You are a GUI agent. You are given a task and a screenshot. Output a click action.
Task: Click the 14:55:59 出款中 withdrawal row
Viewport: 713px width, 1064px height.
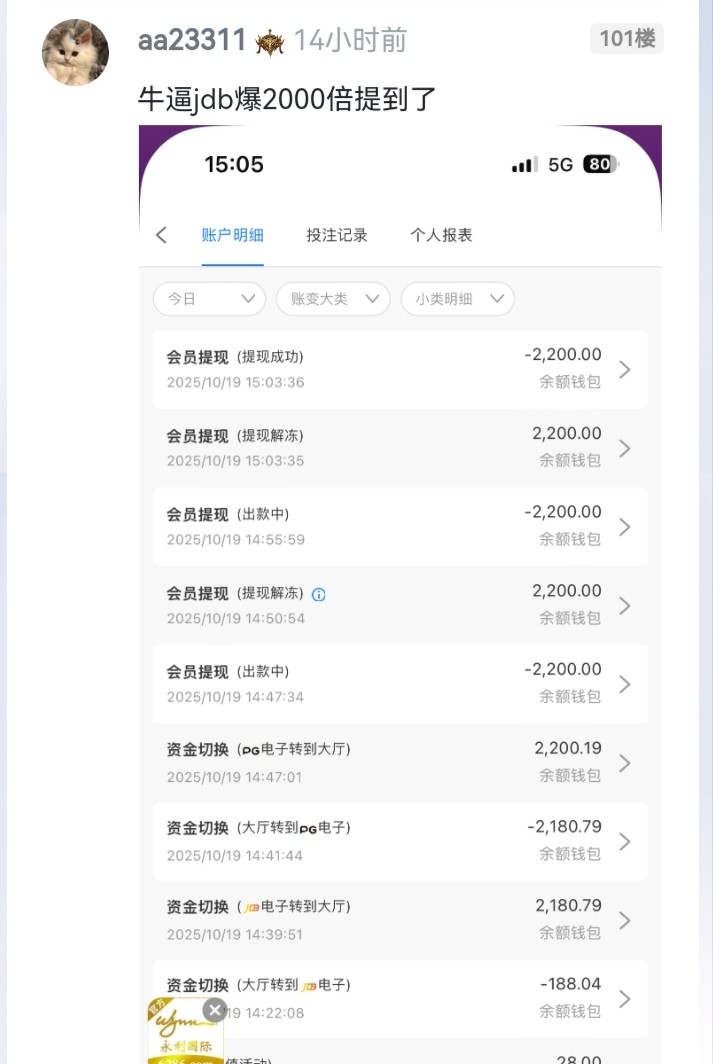[400, 527]
